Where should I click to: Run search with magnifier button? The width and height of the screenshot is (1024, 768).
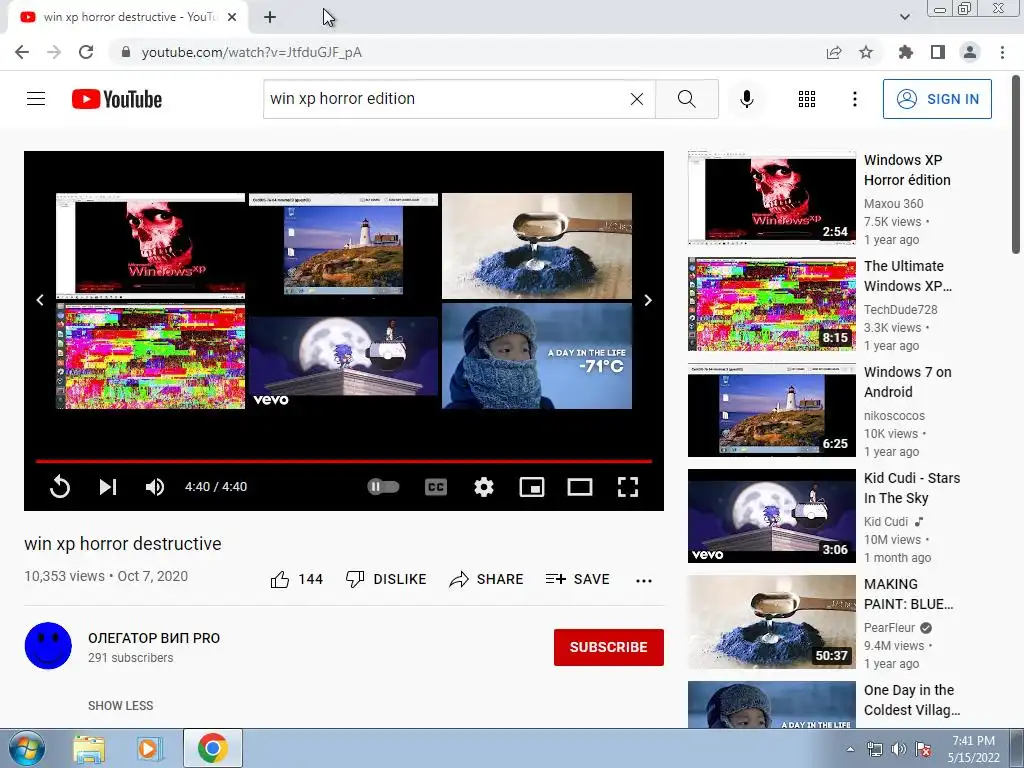coord(686,99)
